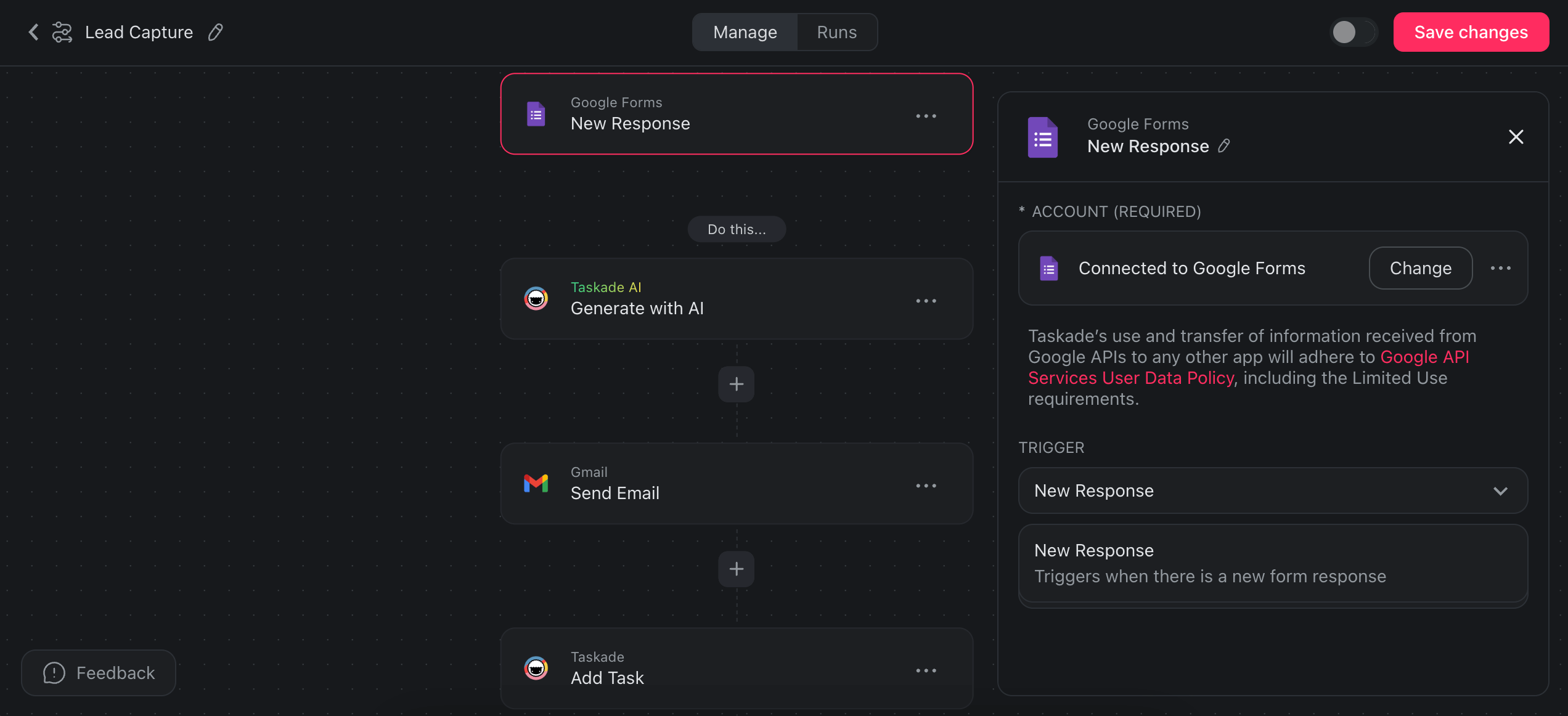1568x716 pixels.
Task: Click the Gmail icon on Send Email step
Action: click(536, 483)
